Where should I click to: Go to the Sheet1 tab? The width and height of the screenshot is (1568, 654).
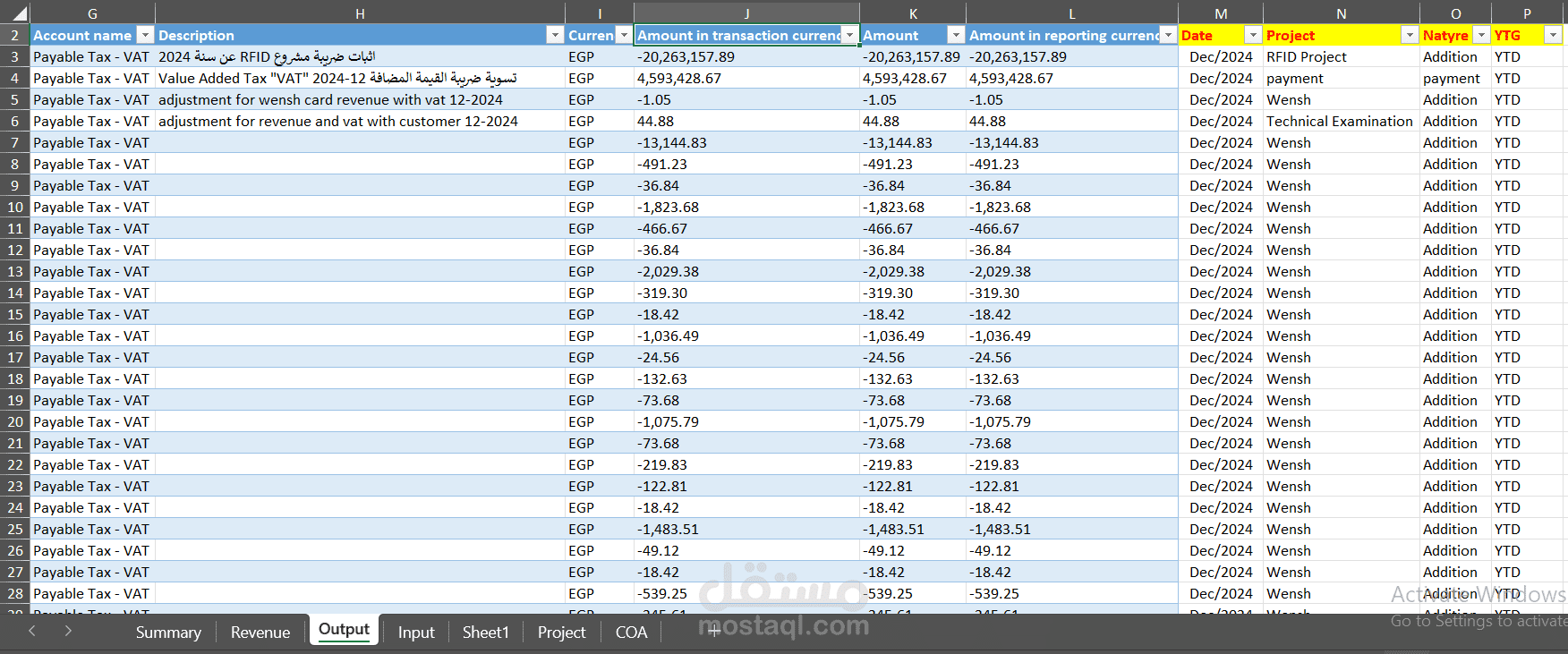pyautogui.click(x=485, y=632)
